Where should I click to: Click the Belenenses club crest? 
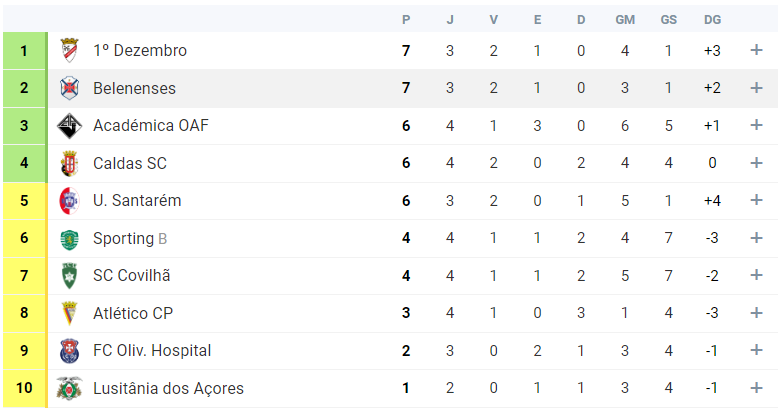pyautogui.click(x=69, y=88)
